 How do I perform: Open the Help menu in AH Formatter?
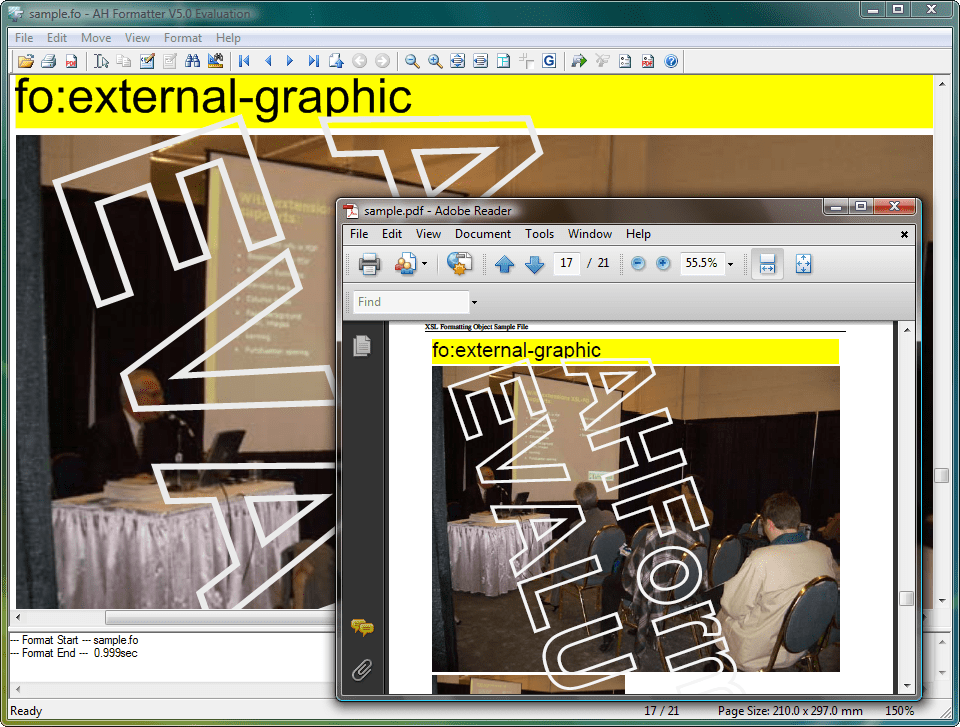pos(228,38)
